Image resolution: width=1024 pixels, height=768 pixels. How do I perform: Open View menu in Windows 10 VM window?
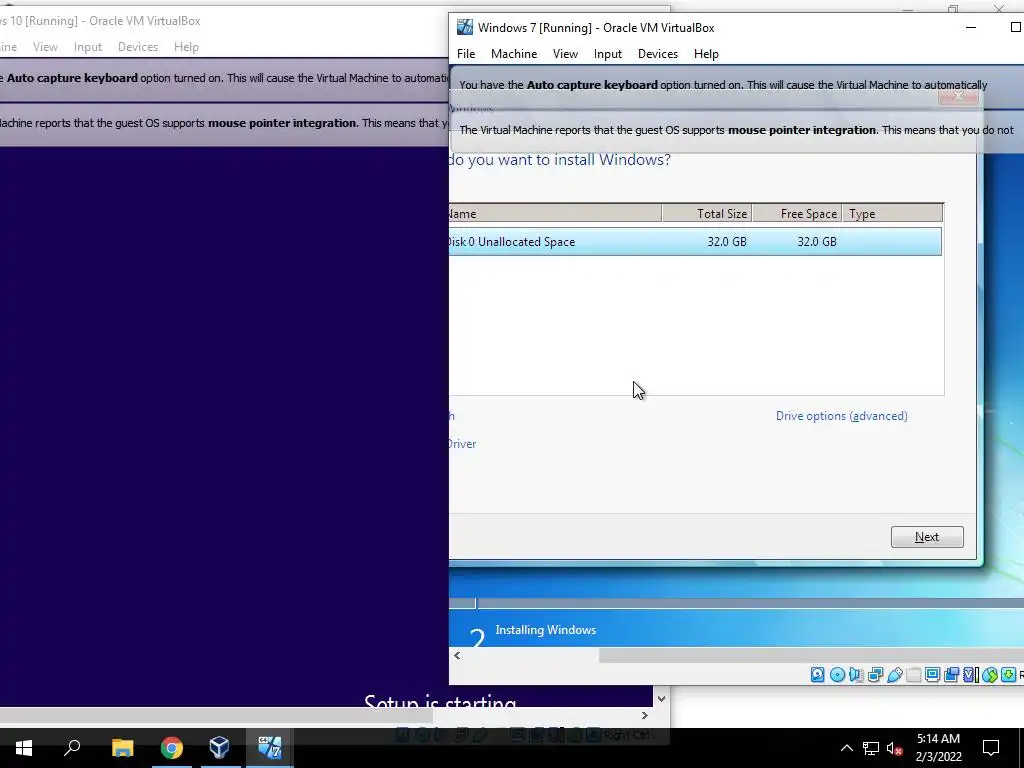tap(45, 47)
